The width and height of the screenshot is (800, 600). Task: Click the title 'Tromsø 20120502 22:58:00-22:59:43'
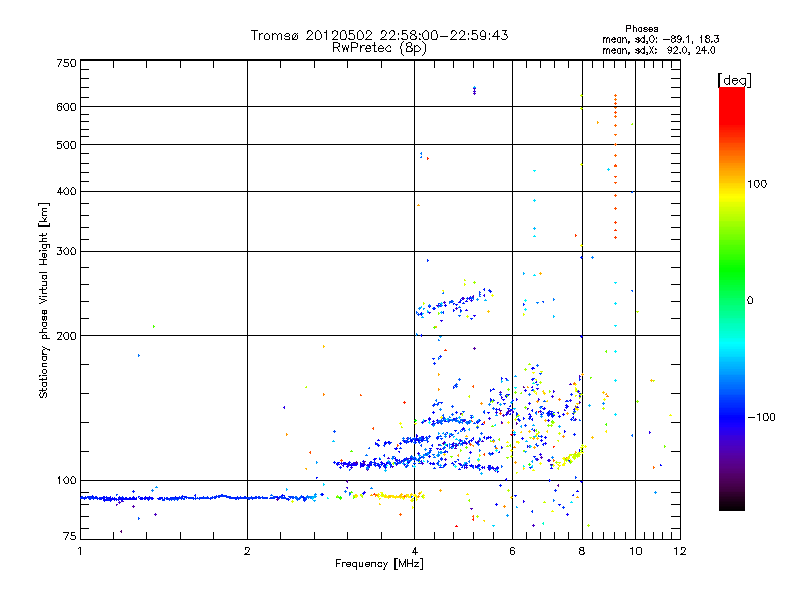(379, 35)
